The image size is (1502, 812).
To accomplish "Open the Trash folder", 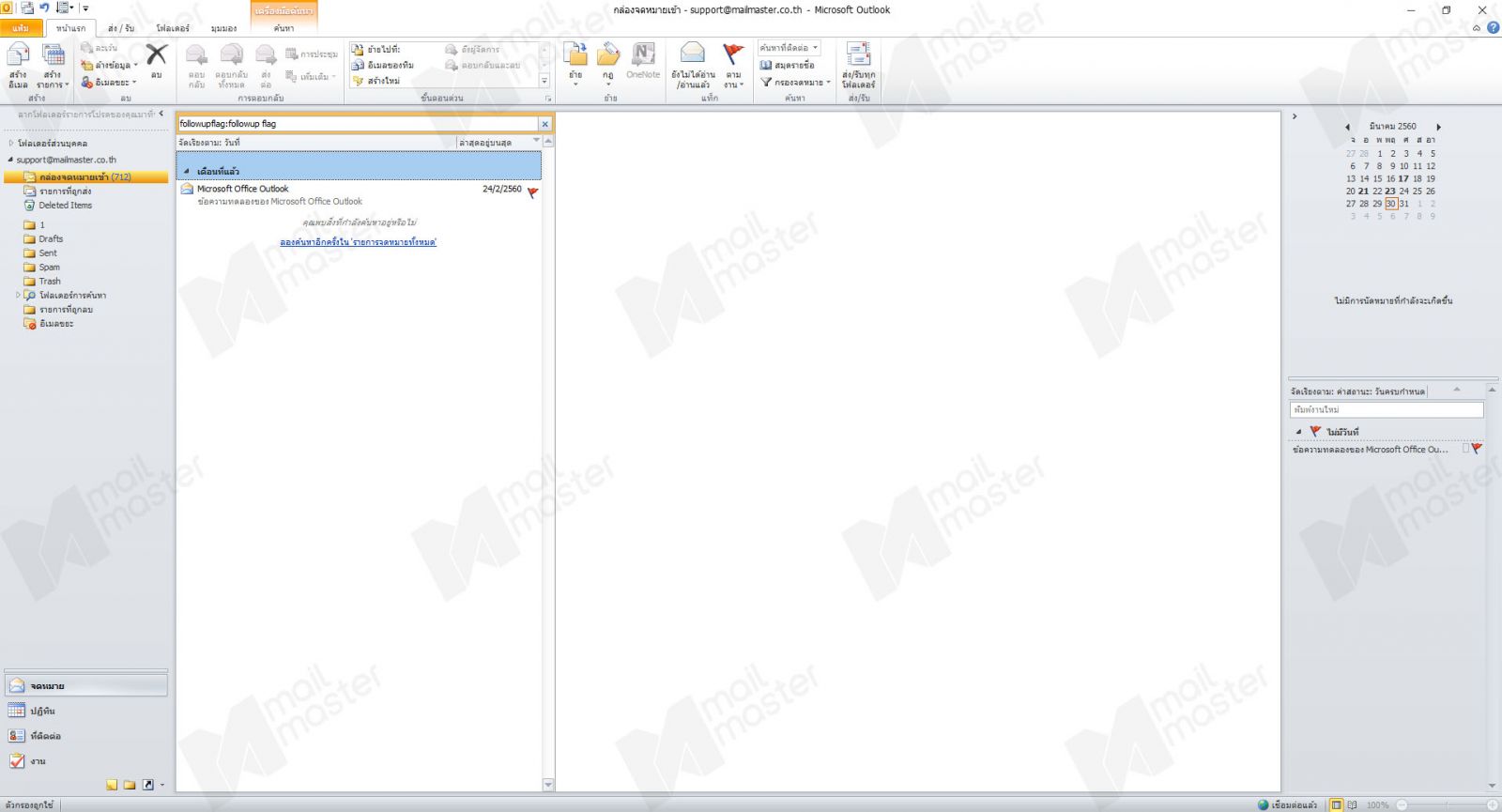I will pyautogui.click(x=49, y=282).
